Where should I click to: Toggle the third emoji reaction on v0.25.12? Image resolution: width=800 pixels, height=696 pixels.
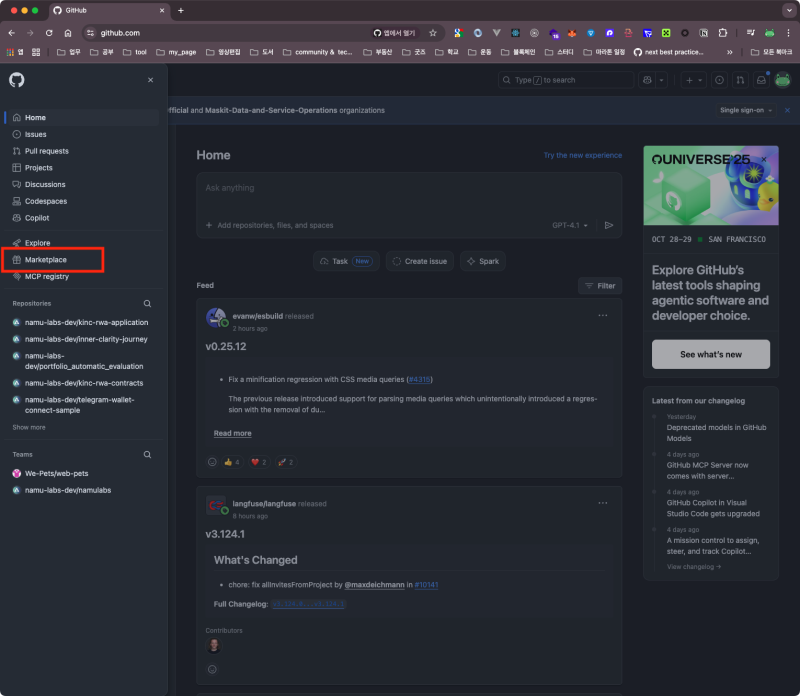(281, 461)
